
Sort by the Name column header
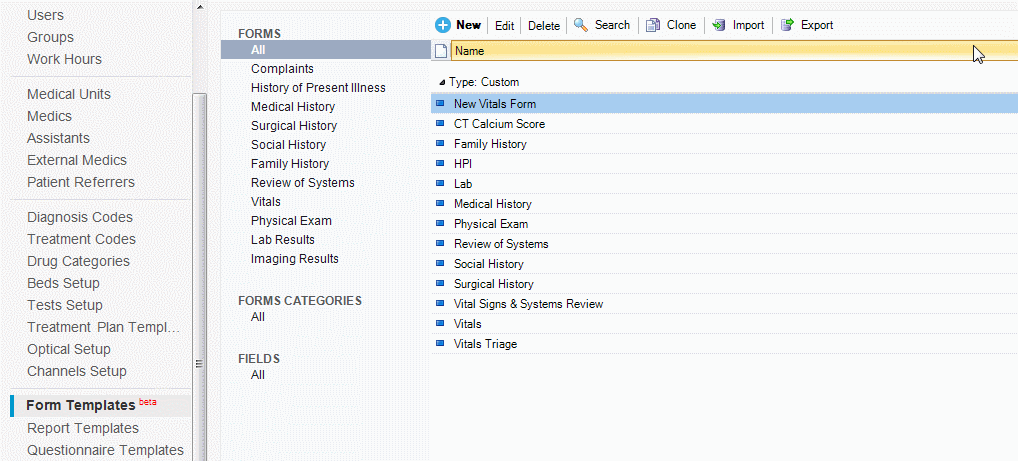[x=700, y=51]
